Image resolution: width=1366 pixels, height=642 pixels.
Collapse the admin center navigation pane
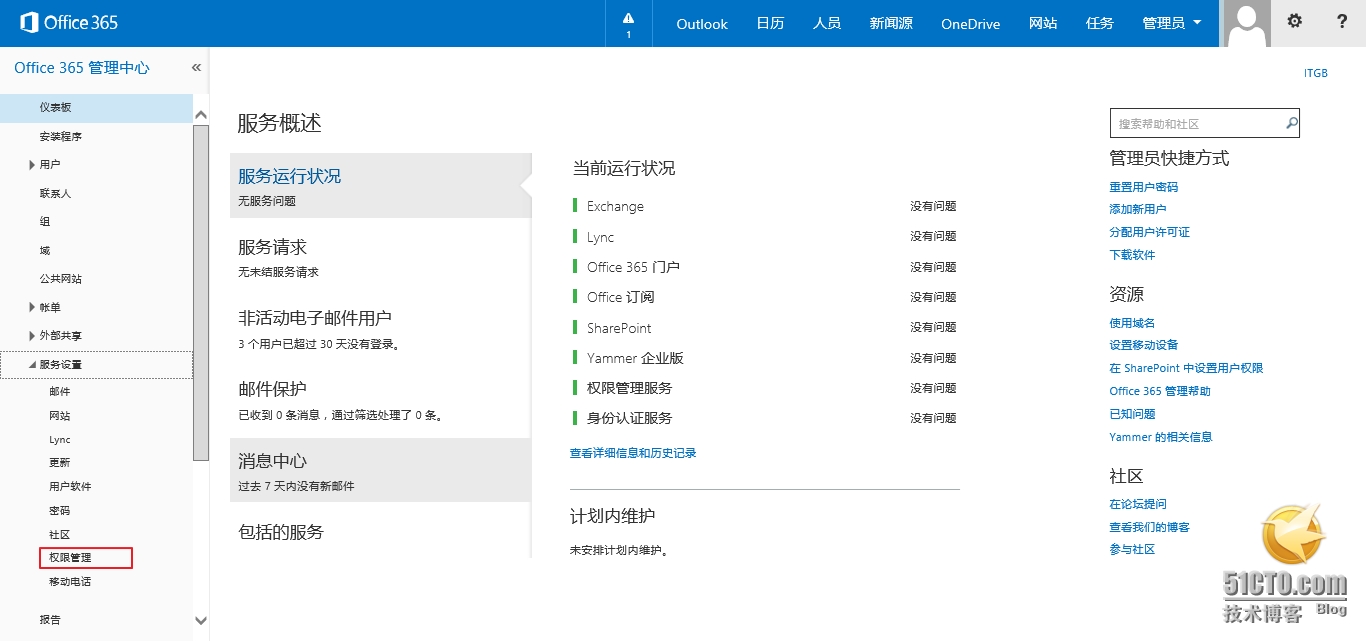(196, 67)
